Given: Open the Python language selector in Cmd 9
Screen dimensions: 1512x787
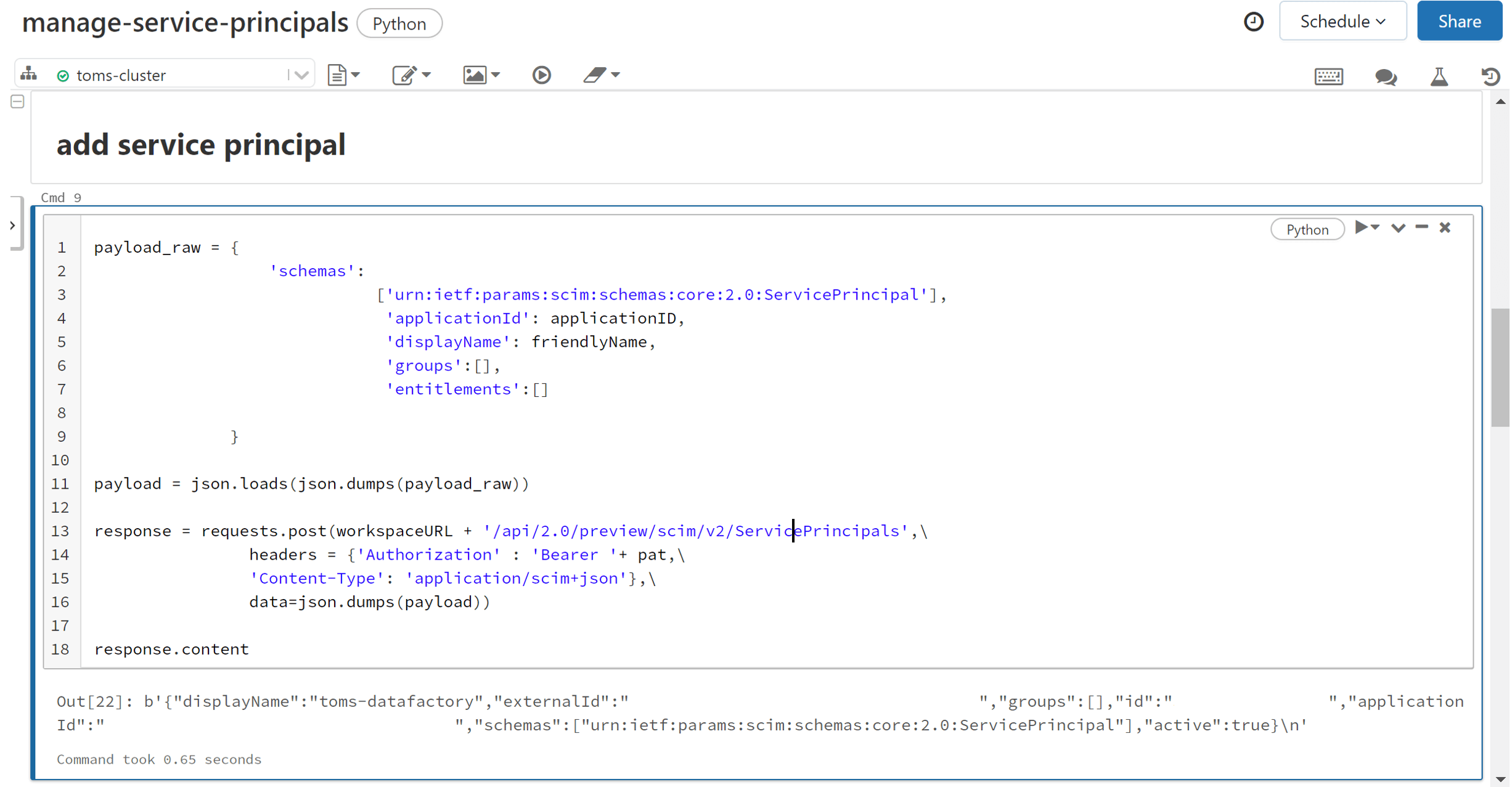Looking at the screenshot, I should coord(1307,229).
